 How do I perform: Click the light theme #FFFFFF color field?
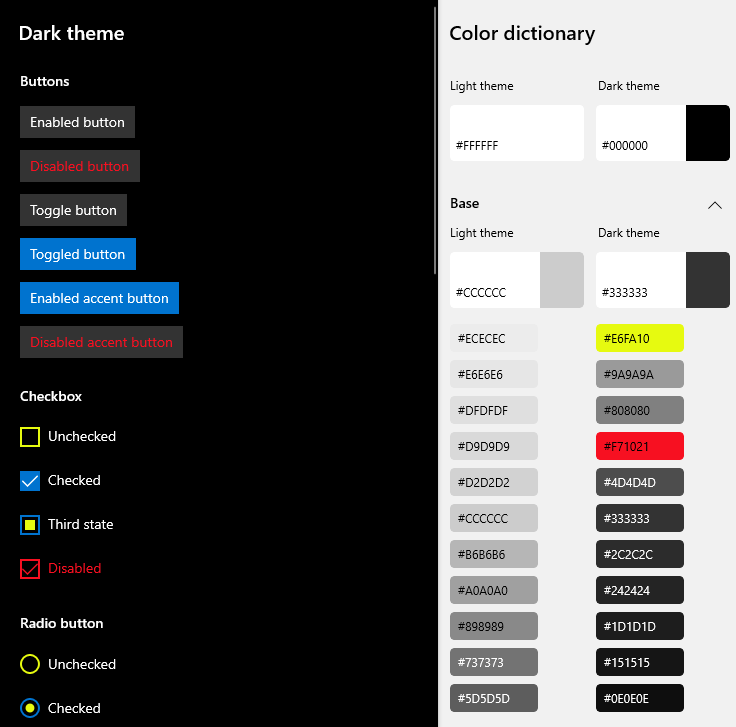coord(516,133)
